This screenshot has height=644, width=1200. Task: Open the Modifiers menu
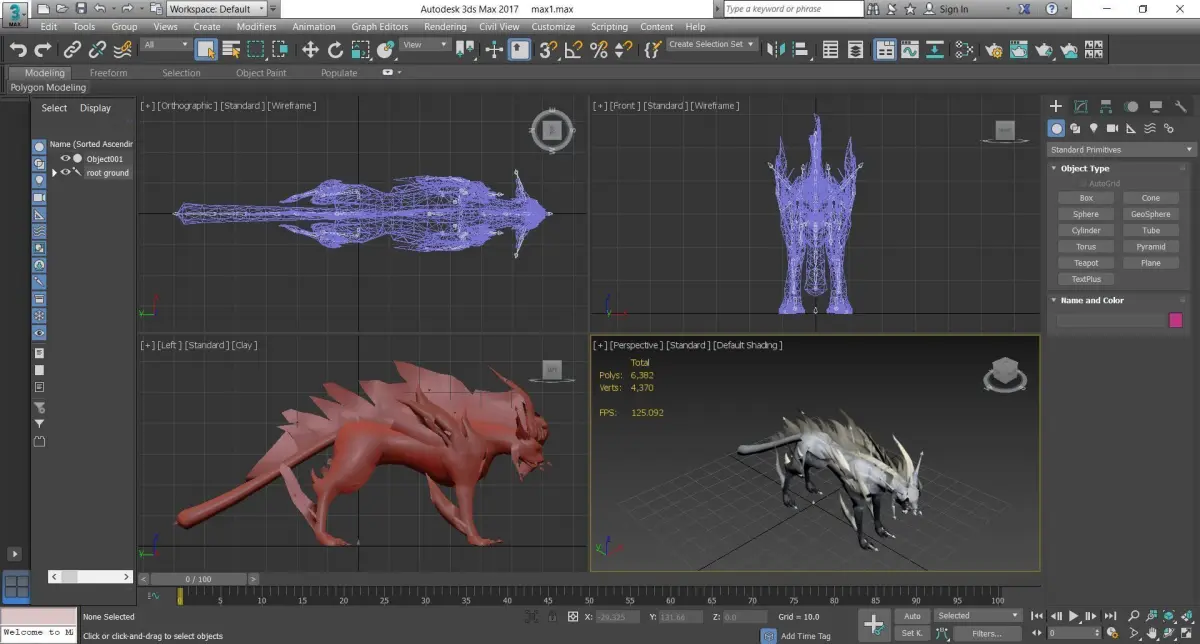[256, 27]
